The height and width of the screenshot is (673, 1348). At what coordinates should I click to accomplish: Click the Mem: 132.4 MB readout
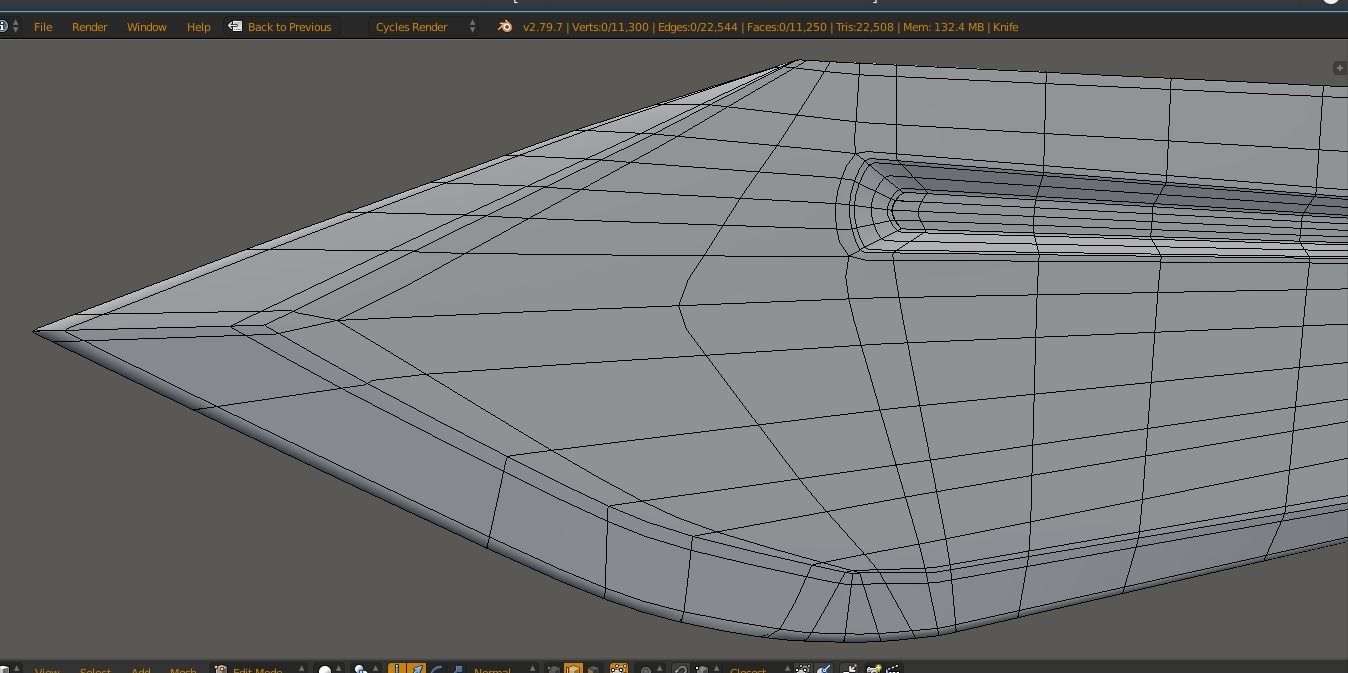point(943,27)
